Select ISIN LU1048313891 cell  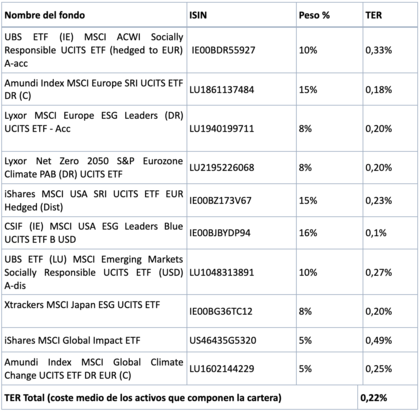(x=222, y=273)
